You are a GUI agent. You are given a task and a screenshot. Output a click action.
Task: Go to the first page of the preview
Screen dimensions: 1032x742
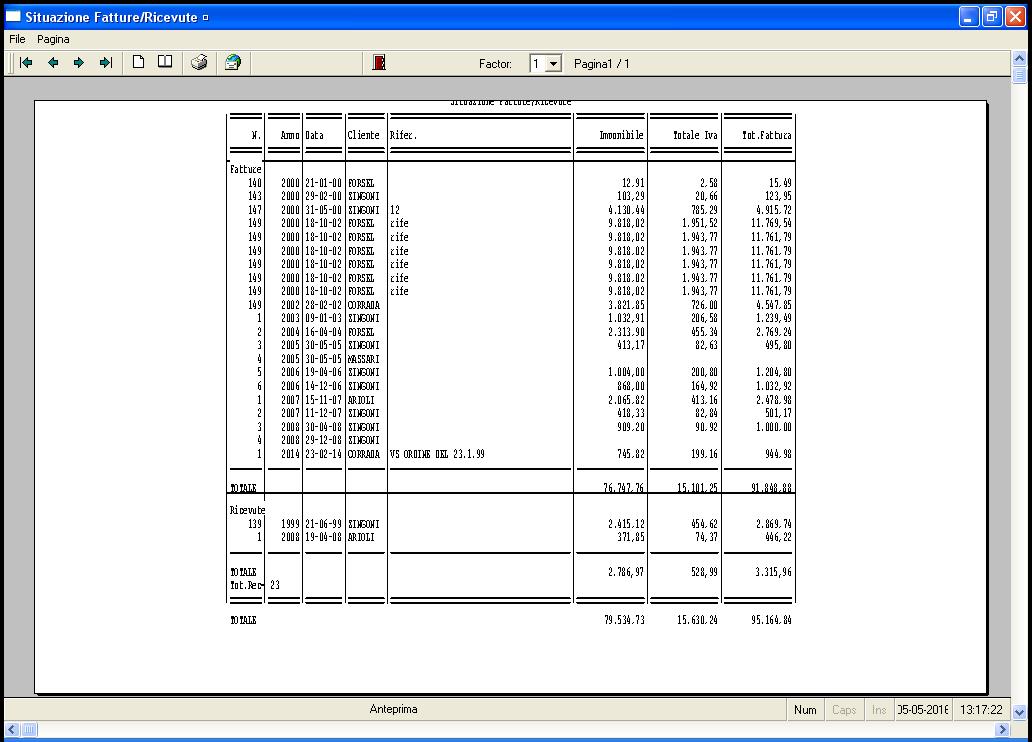click(26, 63)
